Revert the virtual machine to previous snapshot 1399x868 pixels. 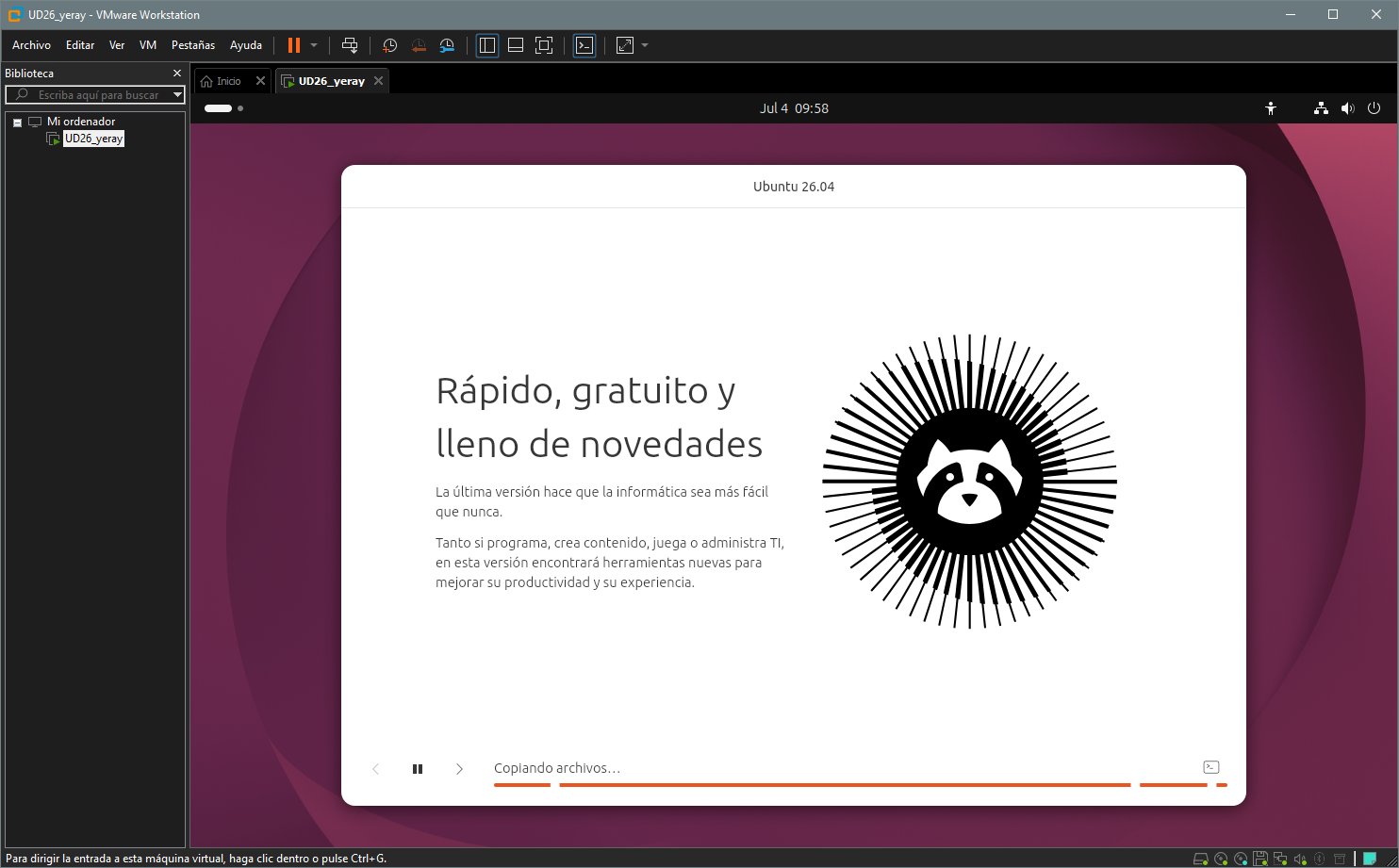point(419,45)
